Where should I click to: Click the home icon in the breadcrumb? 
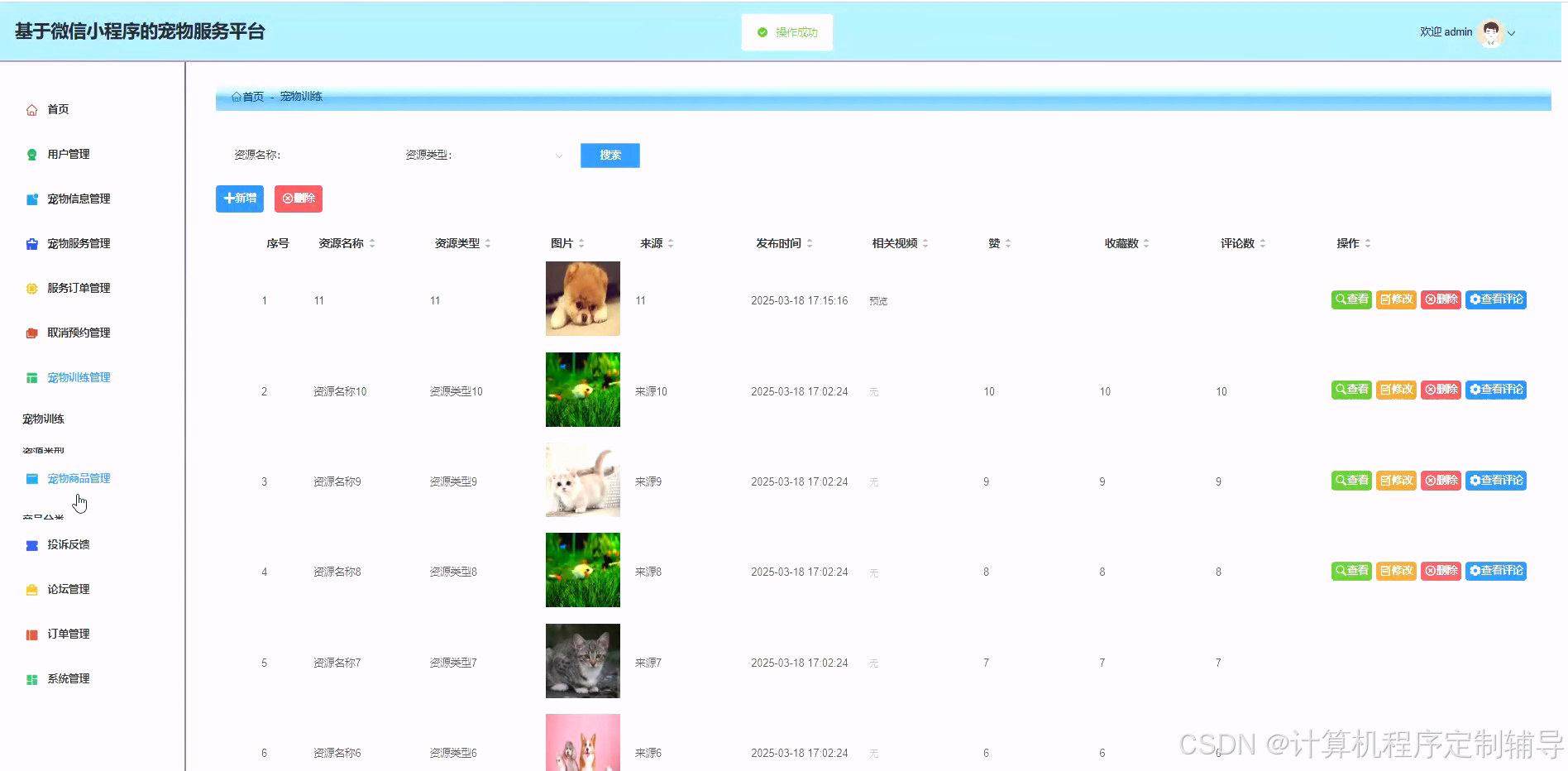235,97
